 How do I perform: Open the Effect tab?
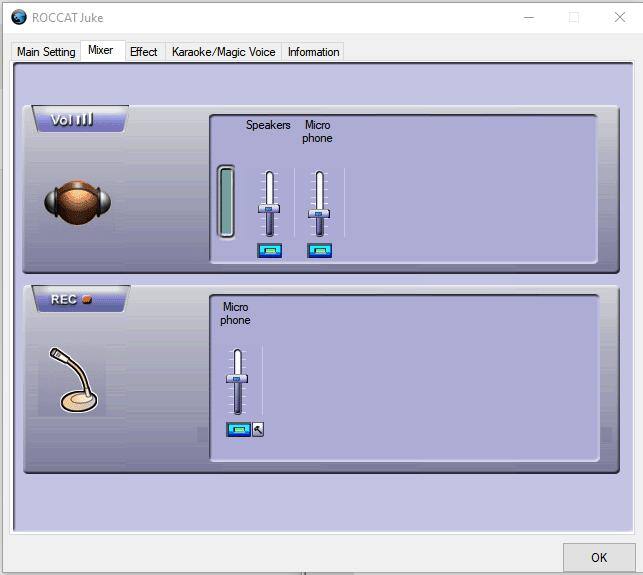144,52
